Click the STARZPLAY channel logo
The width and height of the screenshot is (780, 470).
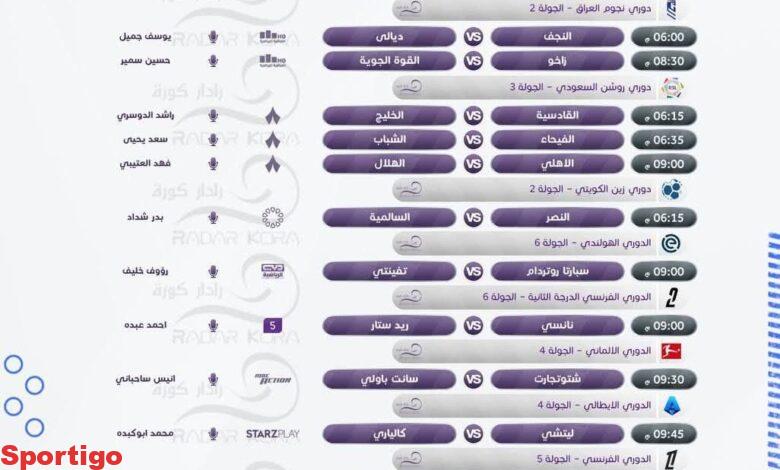tap(272, 434)
